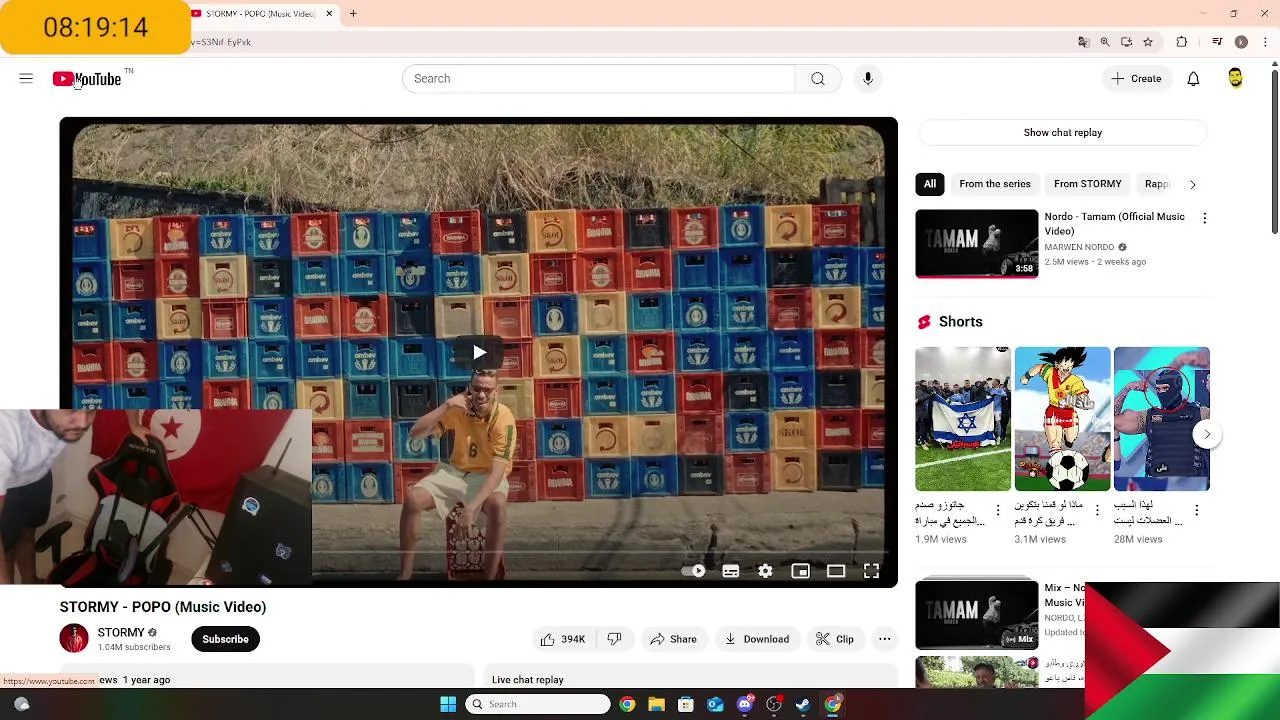
Task: Select the From the series chip
Action: pyautogui.click(x=995, y=184)
